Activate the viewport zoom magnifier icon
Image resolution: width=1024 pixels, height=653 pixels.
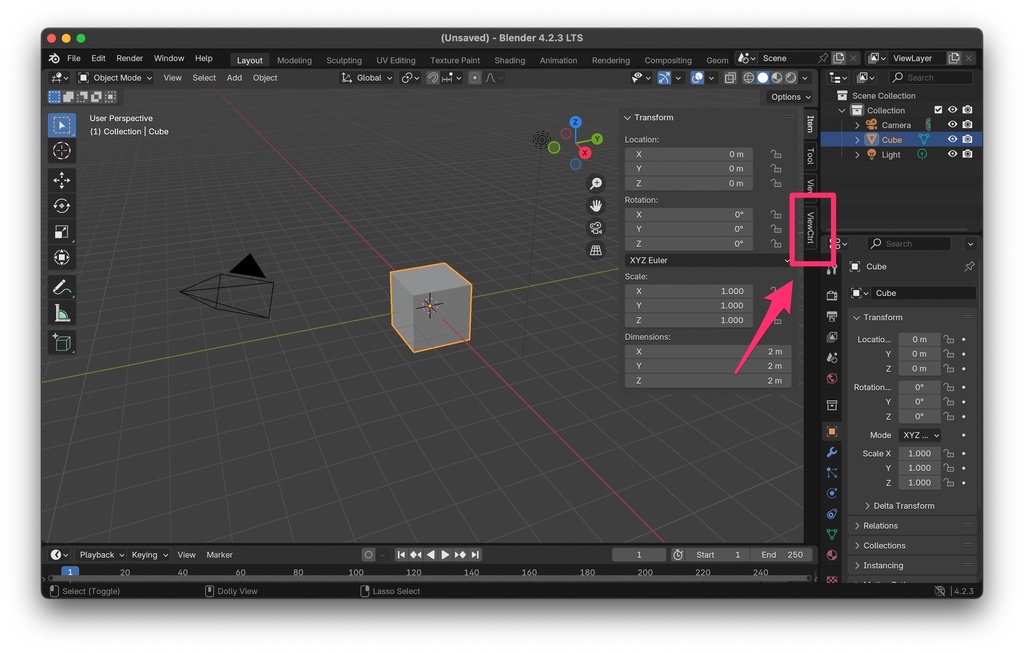[x=596, y=184]
